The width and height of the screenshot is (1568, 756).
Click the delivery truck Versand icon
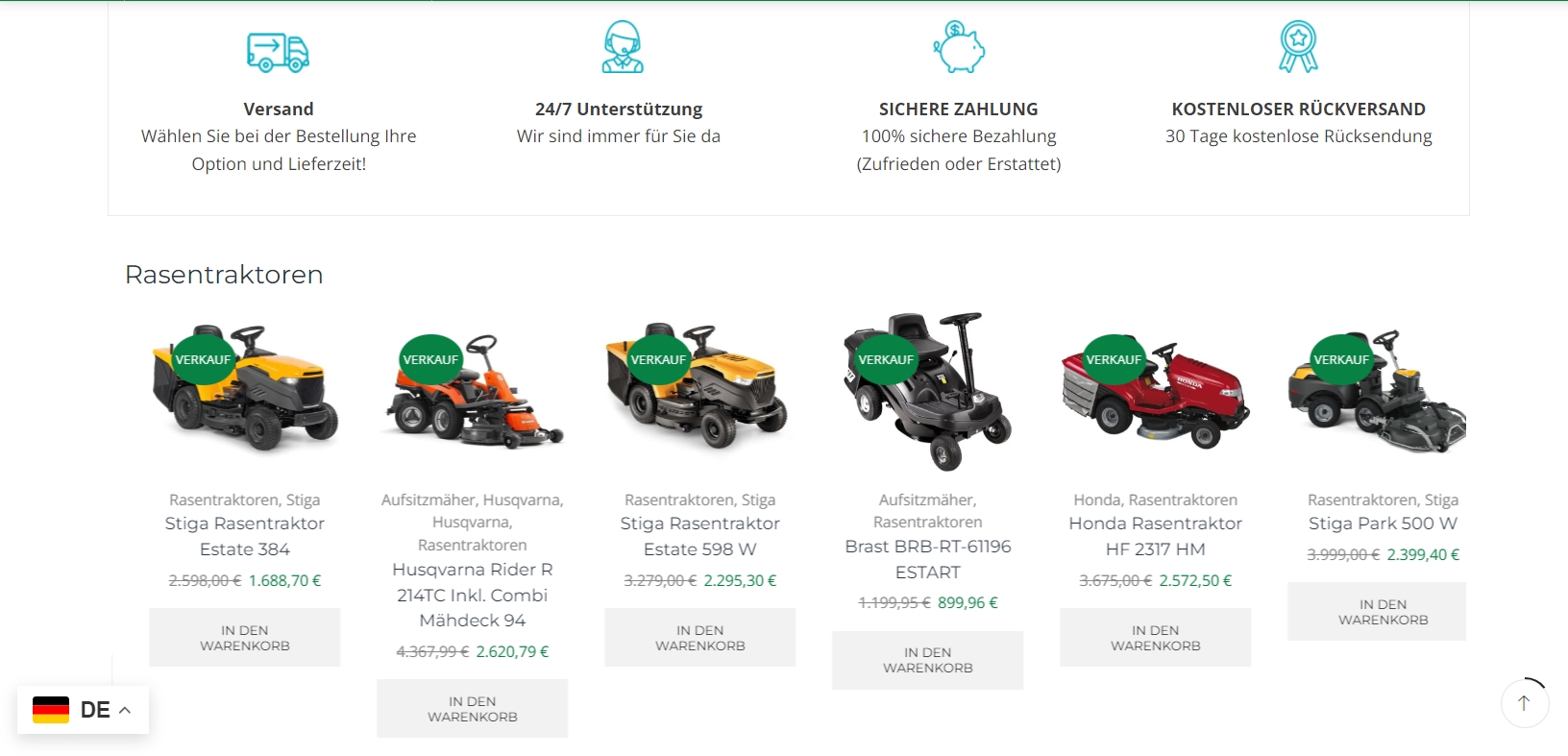point(279,52)
